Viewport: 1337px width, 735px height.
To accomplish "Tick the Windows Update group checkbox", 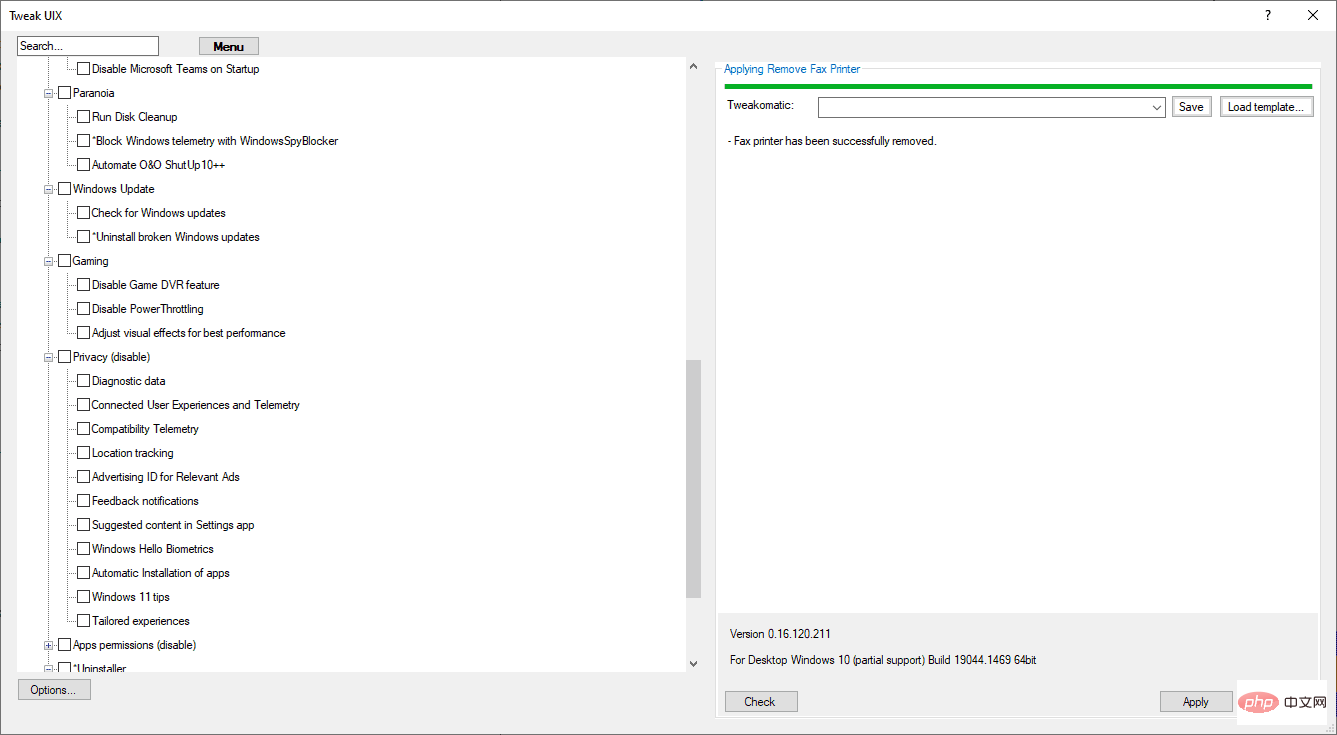I will [64, 189].
